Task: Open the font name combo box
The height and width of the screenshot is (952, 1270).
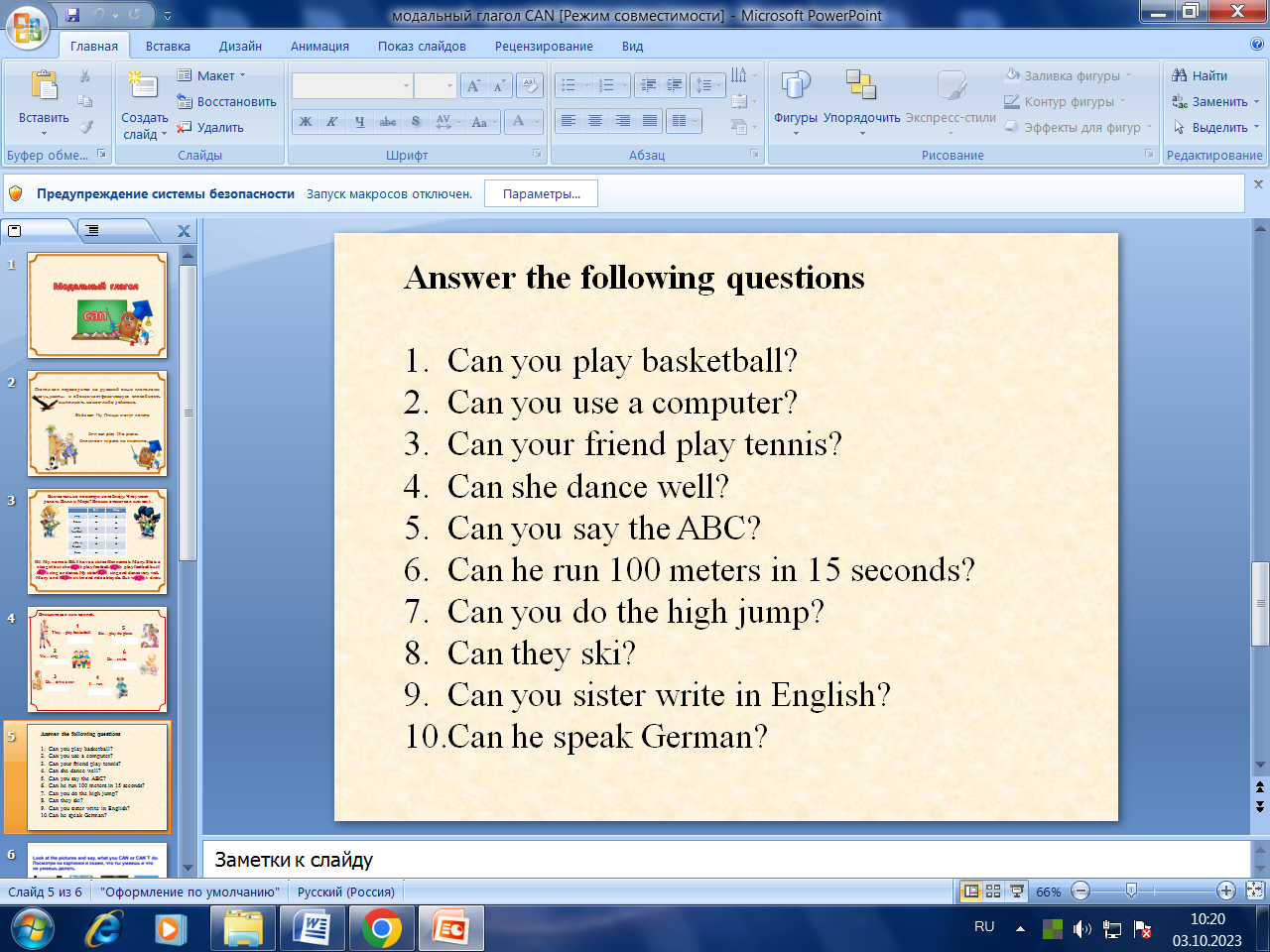Action: (352, 86)
